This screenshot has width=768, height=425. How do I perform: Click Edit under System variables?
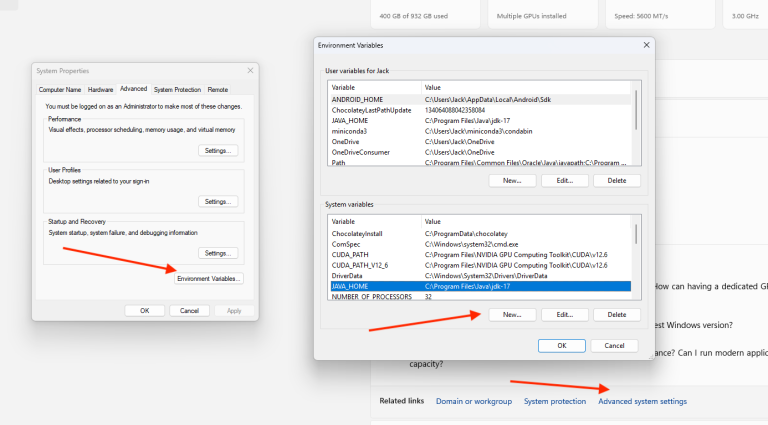click(x=564, y=314)
